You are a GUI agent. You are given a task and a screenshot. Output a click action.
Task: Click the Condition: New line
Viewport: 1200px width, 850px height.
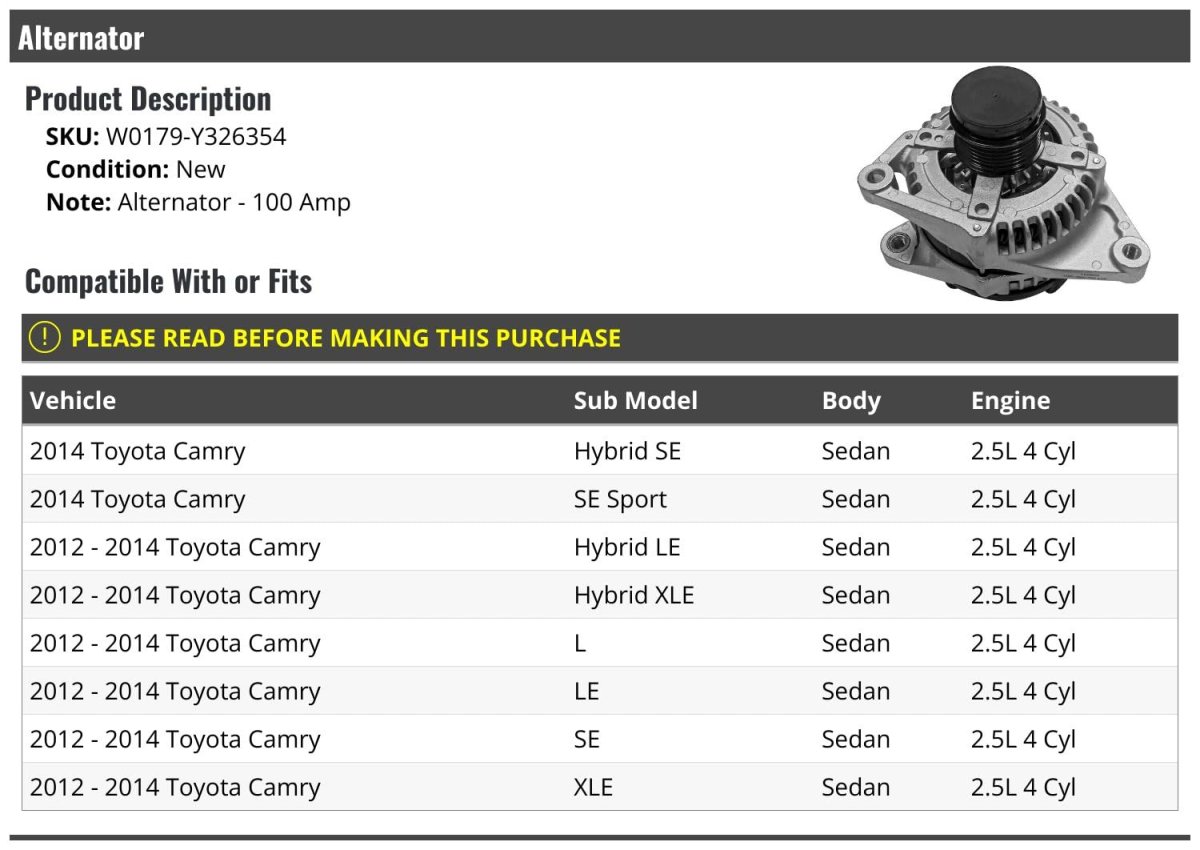(x=136, y=169)
